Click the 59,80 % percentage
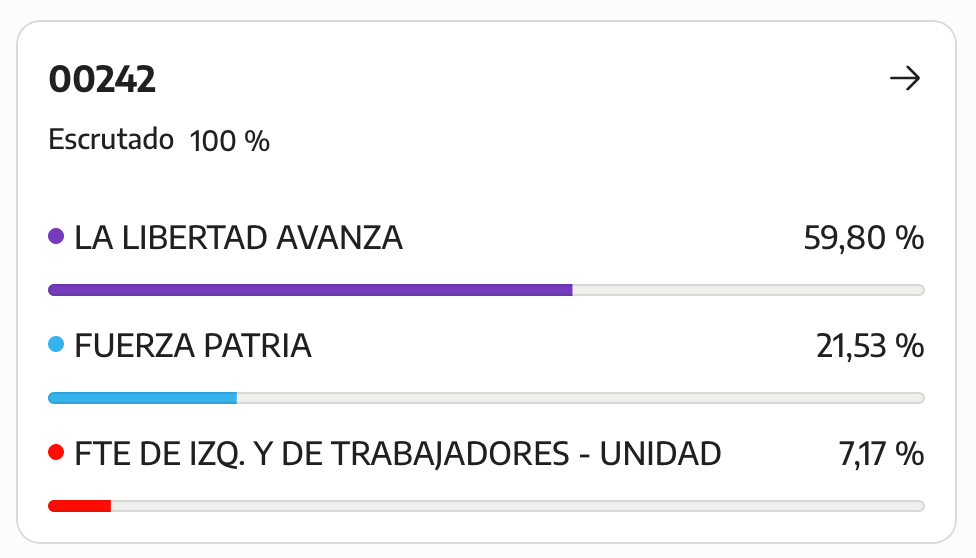This screenshot has height=558, width=976. pos(864,238)
